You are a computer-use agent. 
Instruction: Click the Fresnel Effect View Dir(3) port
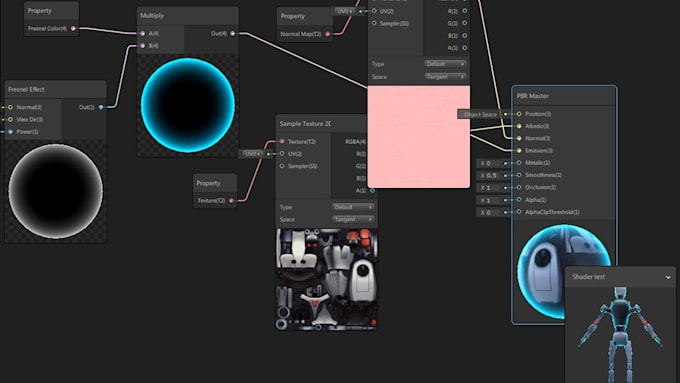pyautogui.click(x=10, y=119)
